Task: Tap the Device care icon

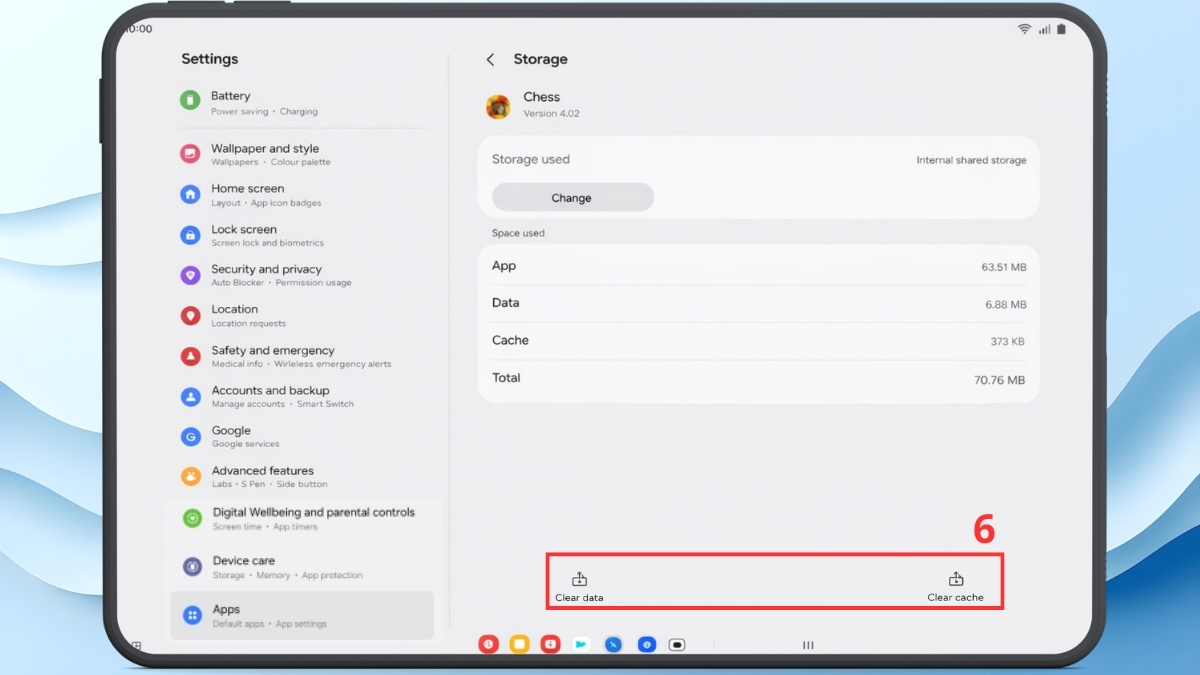Action: click(192, 567)
